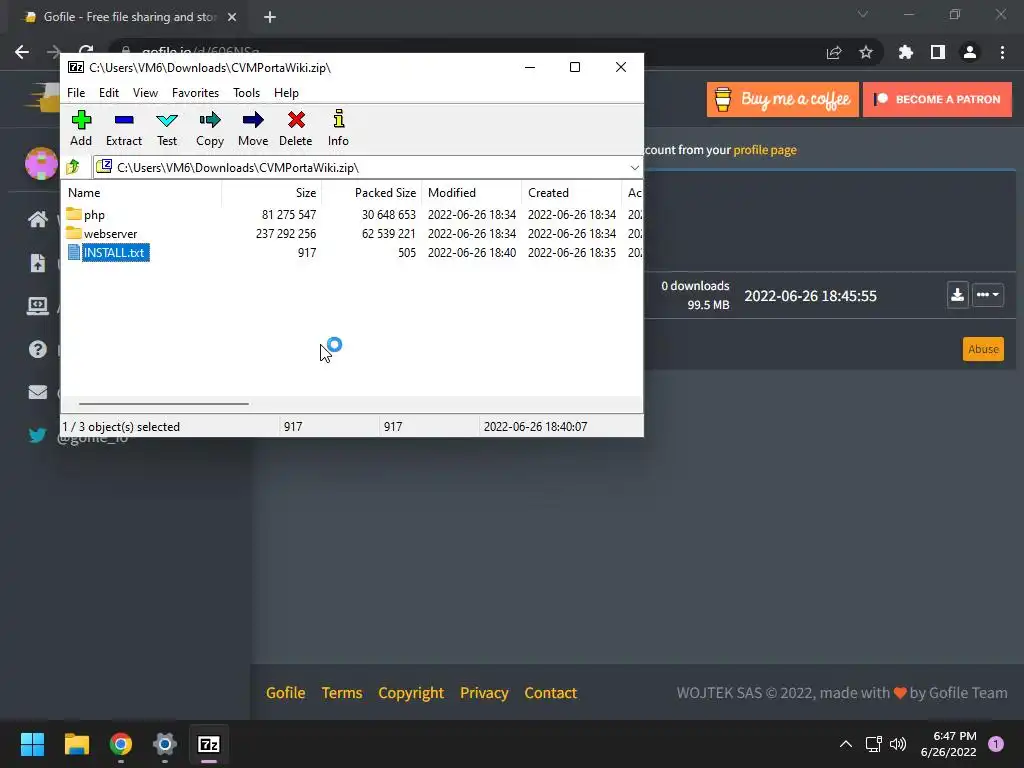
Task: Sort by the Size column header
Action: [x=272, y=193]
